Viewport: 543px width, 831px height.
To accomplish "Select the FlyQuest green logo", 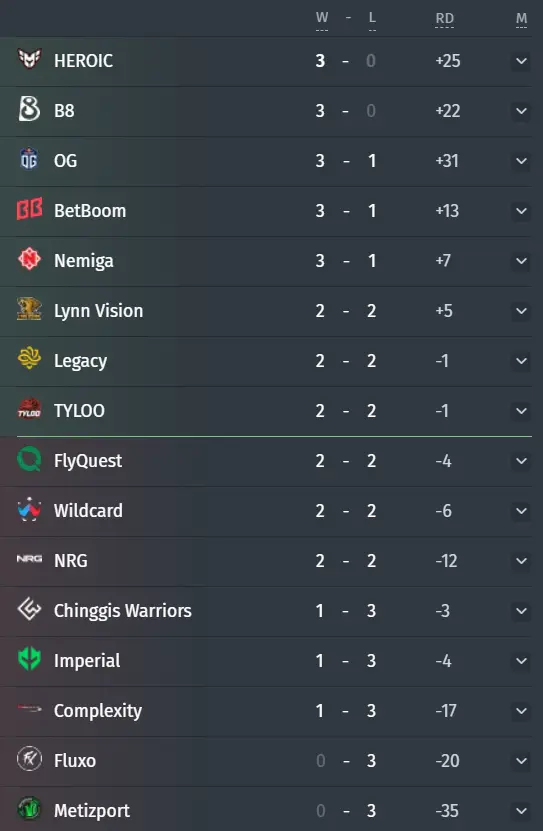I will [29, 459].
